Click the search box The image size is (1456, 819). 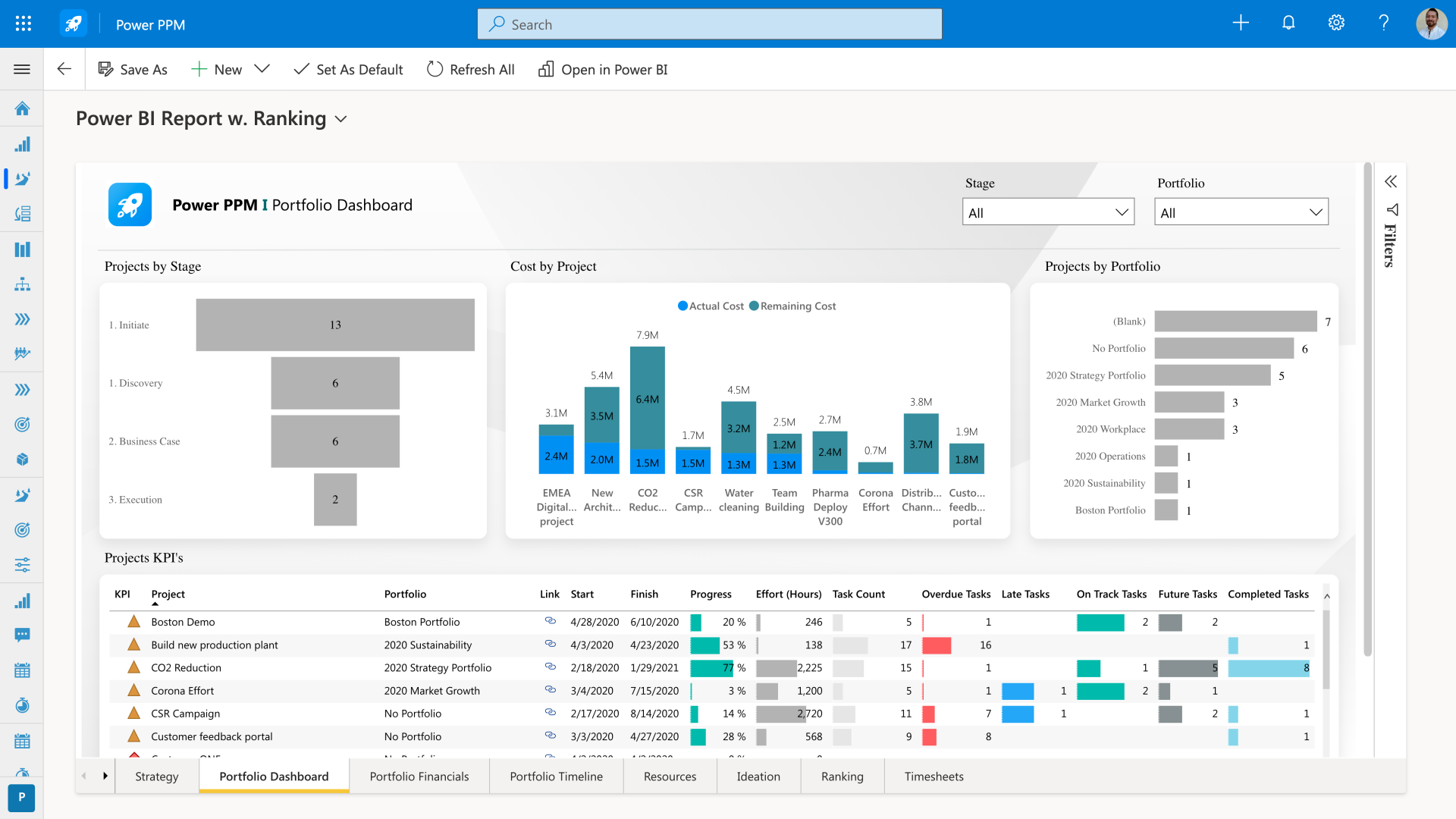pyautogui.click(x=710, y=24)
